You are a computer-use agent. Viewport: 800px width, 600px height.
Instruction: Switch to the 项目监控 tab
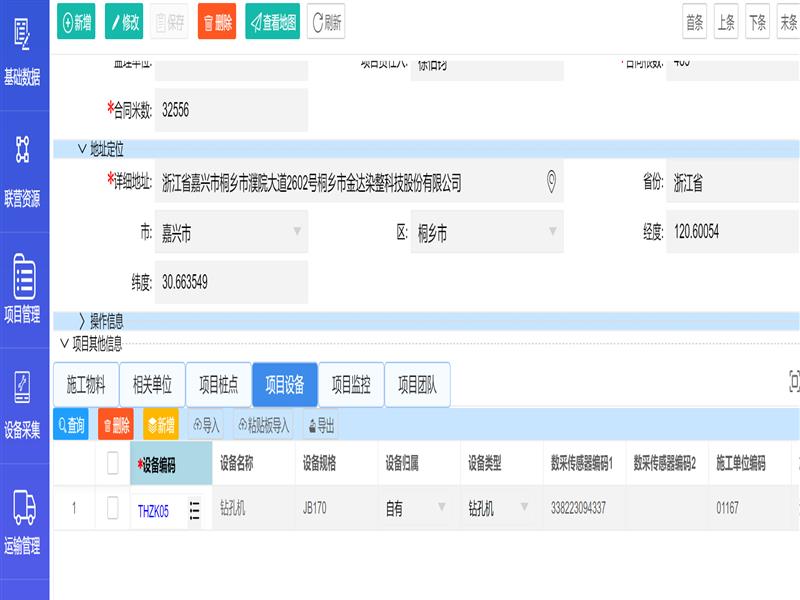[351, 385]
